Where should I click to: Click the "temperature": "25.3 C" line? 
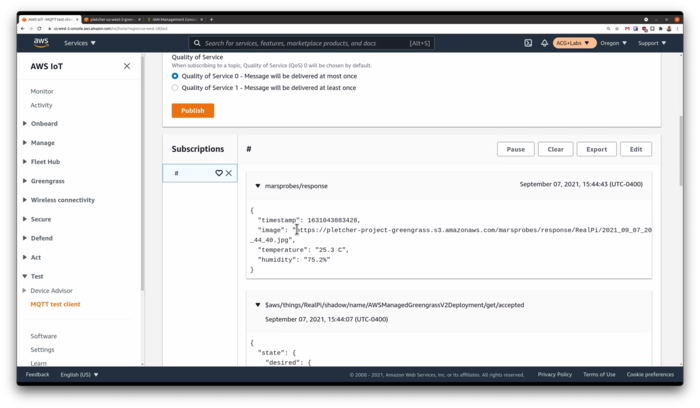tap(303, 250)
